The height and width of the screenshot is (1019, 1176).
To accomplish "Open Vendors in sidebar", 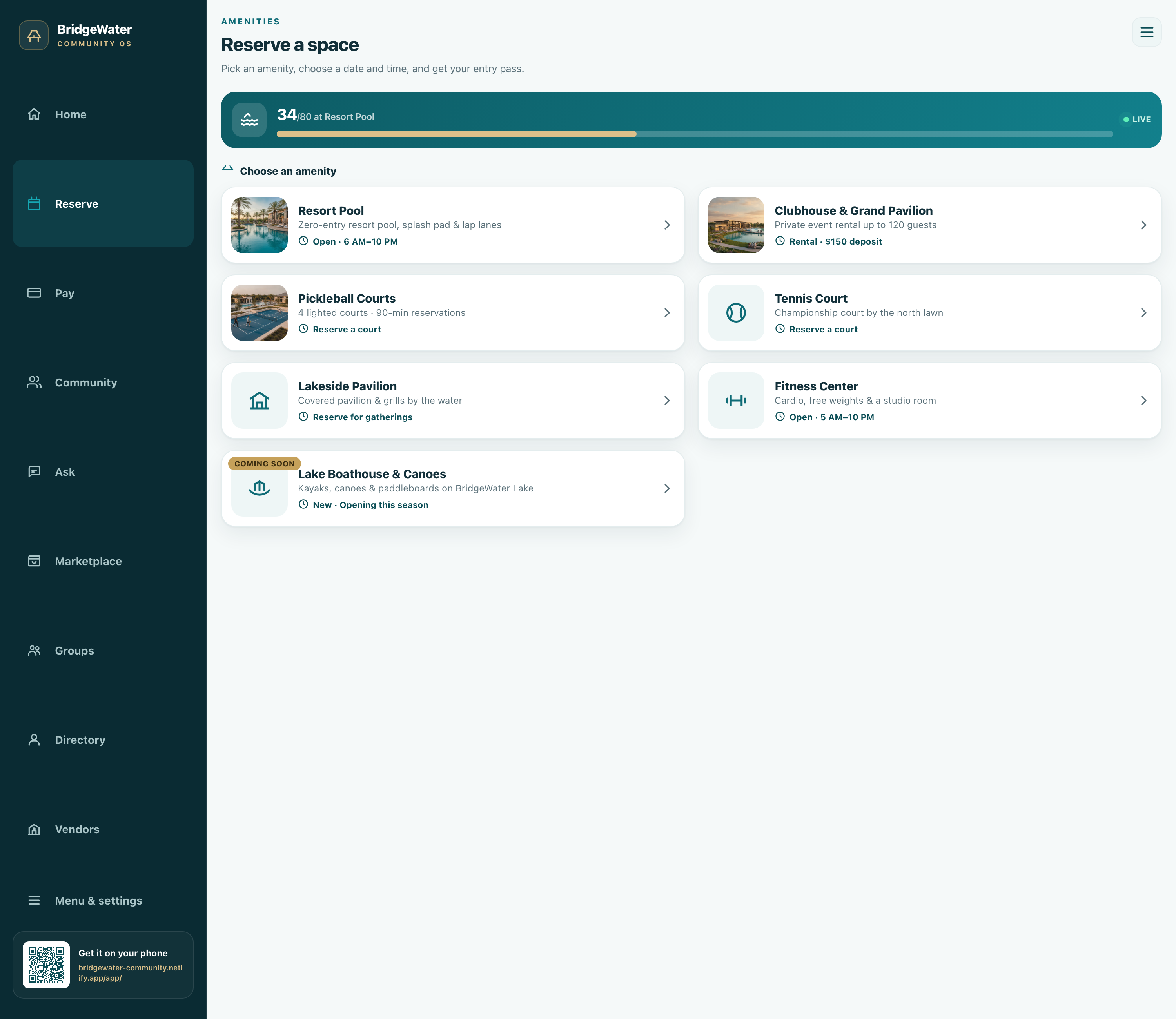I will coord(103,829).
